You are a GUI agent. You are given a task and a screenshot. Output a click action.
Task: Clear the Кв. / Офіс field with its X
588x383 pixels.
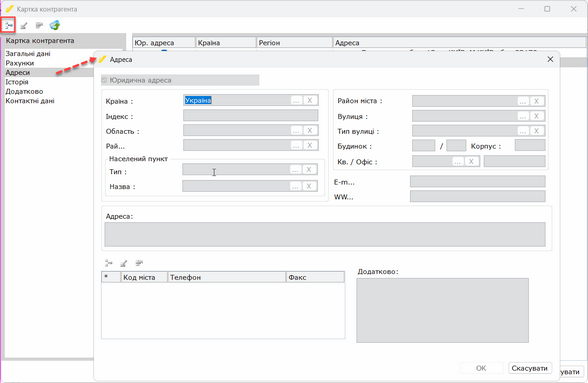(x=471, y=161)
